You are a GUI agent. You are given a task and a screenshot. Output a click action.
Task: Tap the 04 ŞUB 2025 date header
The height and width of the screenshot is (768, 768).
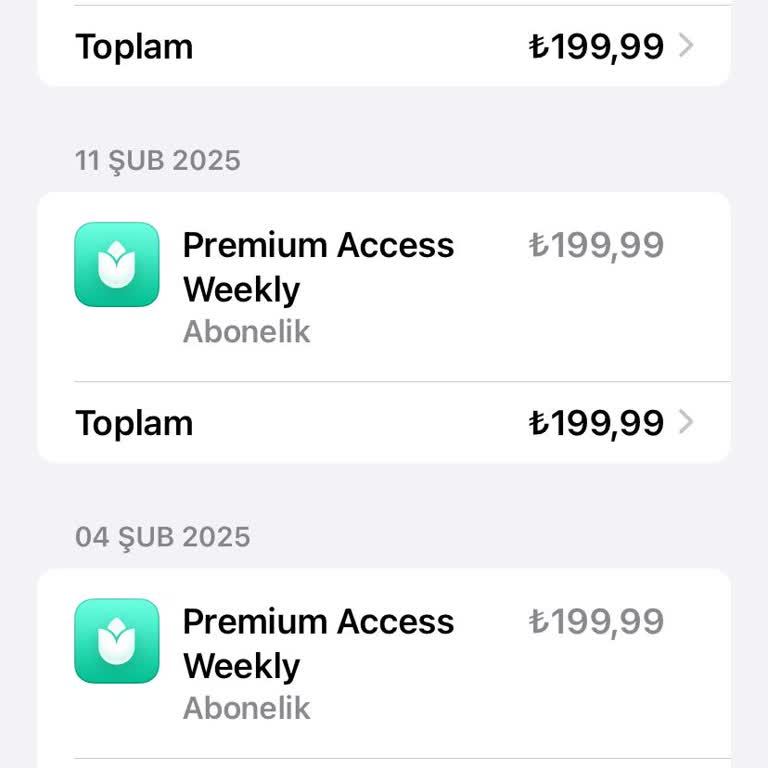coord(162,537)
